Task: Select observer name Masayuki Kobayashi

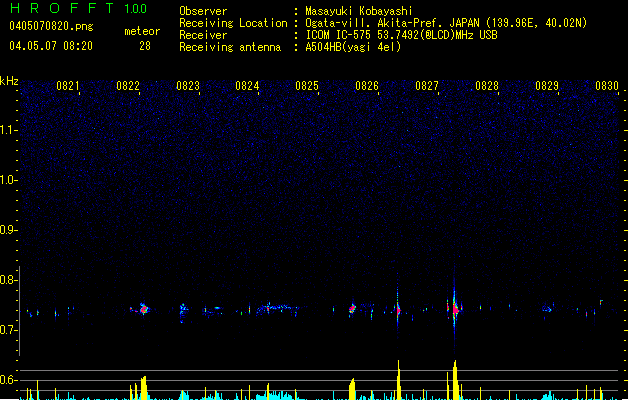Action: 359,11
